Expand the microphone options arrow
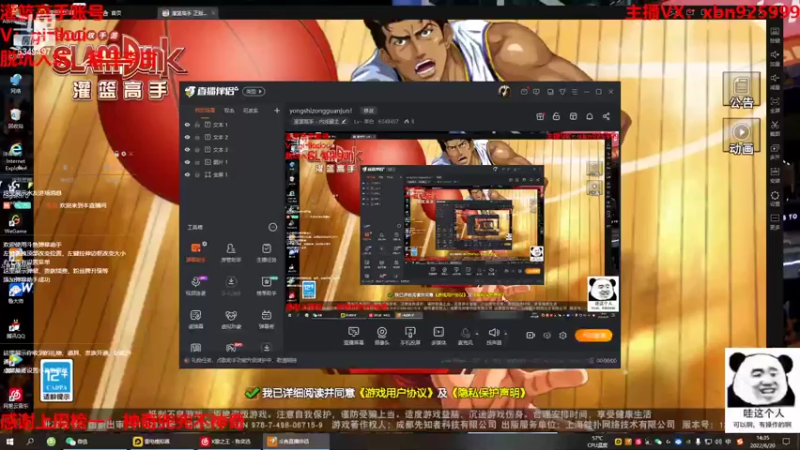Viewport: 800px width, 450px height. [x=477, y=334]
